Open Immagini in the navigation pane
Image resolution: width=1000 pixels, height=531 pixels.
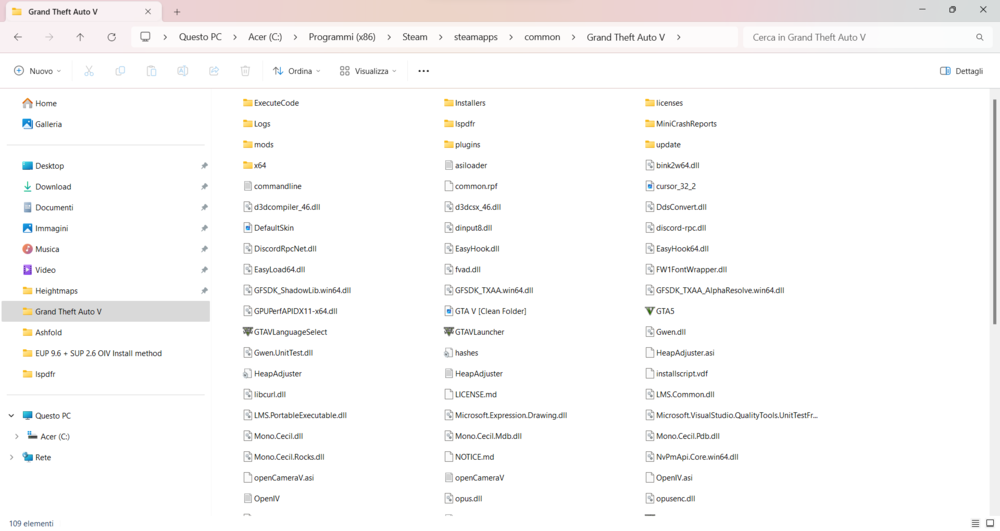coord(45,228)
